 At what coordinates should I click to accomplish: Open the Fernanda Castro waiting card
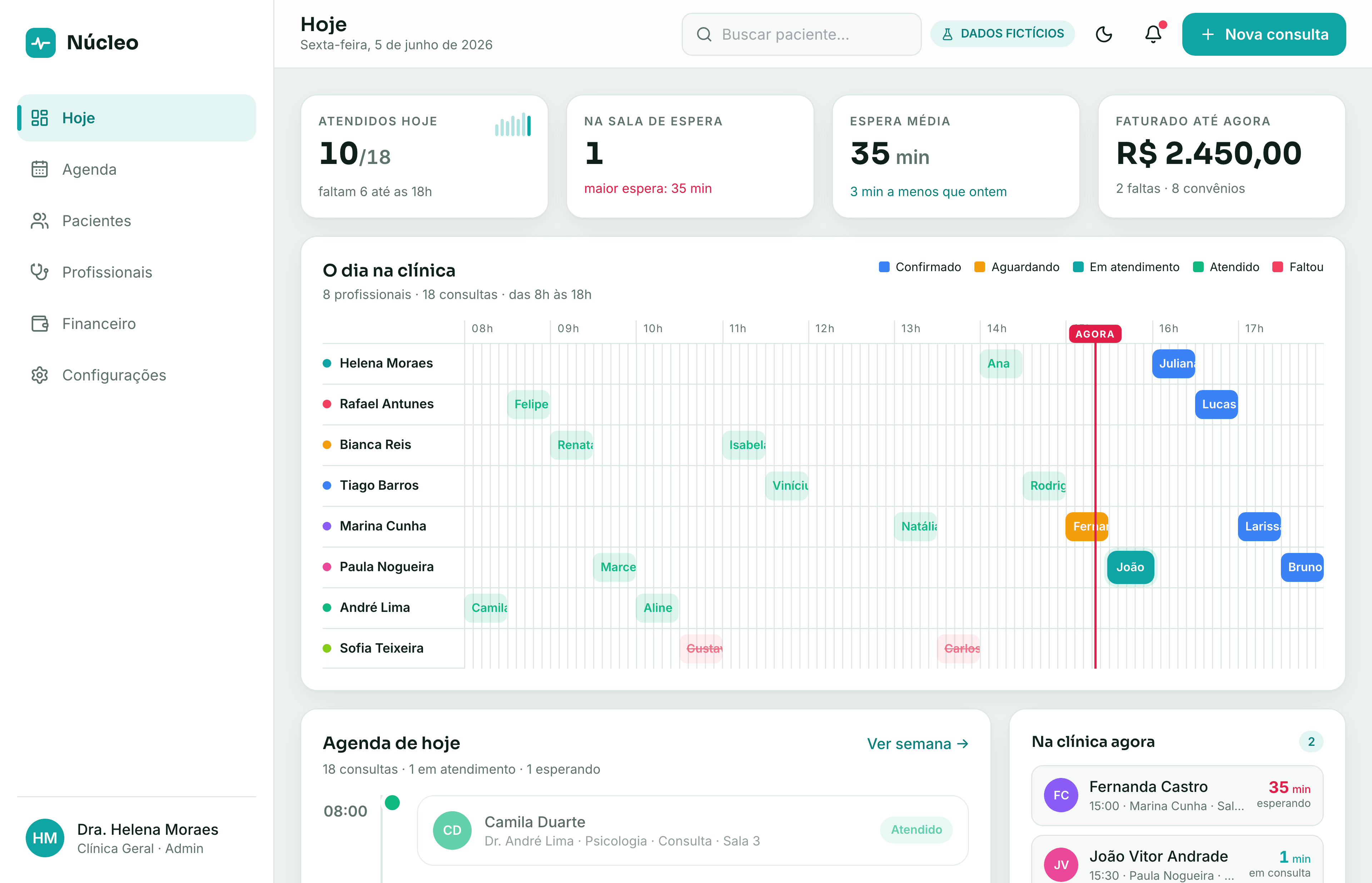[1177, 795]
